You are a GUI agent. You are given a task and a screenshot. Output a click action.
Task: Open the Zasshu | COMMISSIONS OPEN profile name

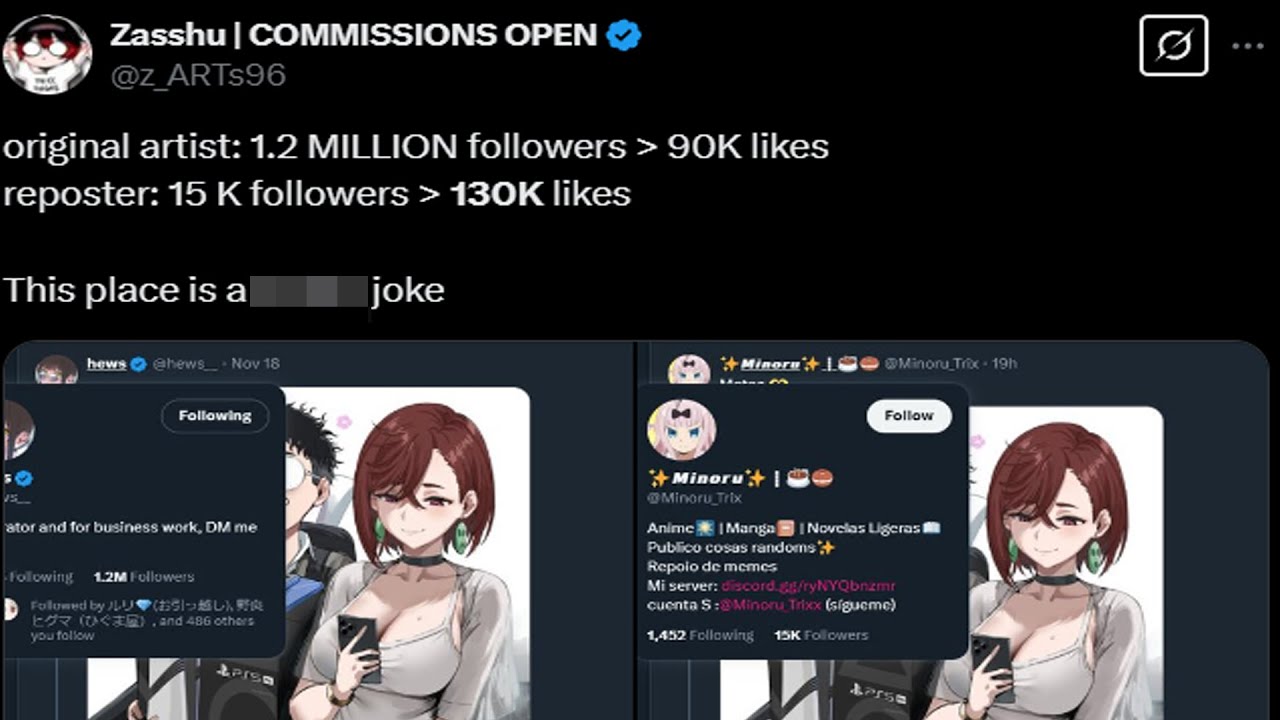click(x=353, y=36)
